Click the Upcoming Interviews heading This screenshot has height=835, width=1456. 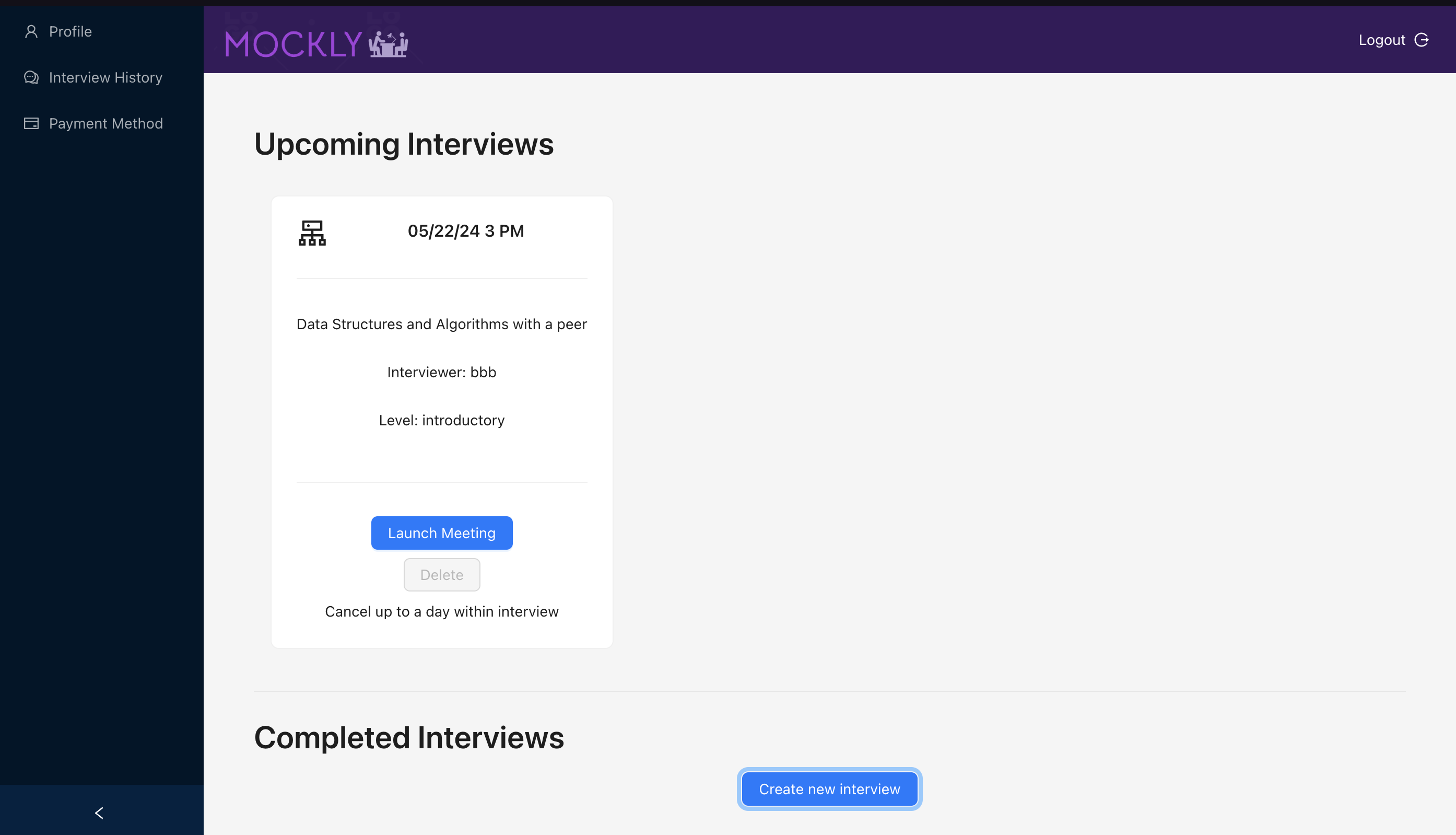pos(404,144)
